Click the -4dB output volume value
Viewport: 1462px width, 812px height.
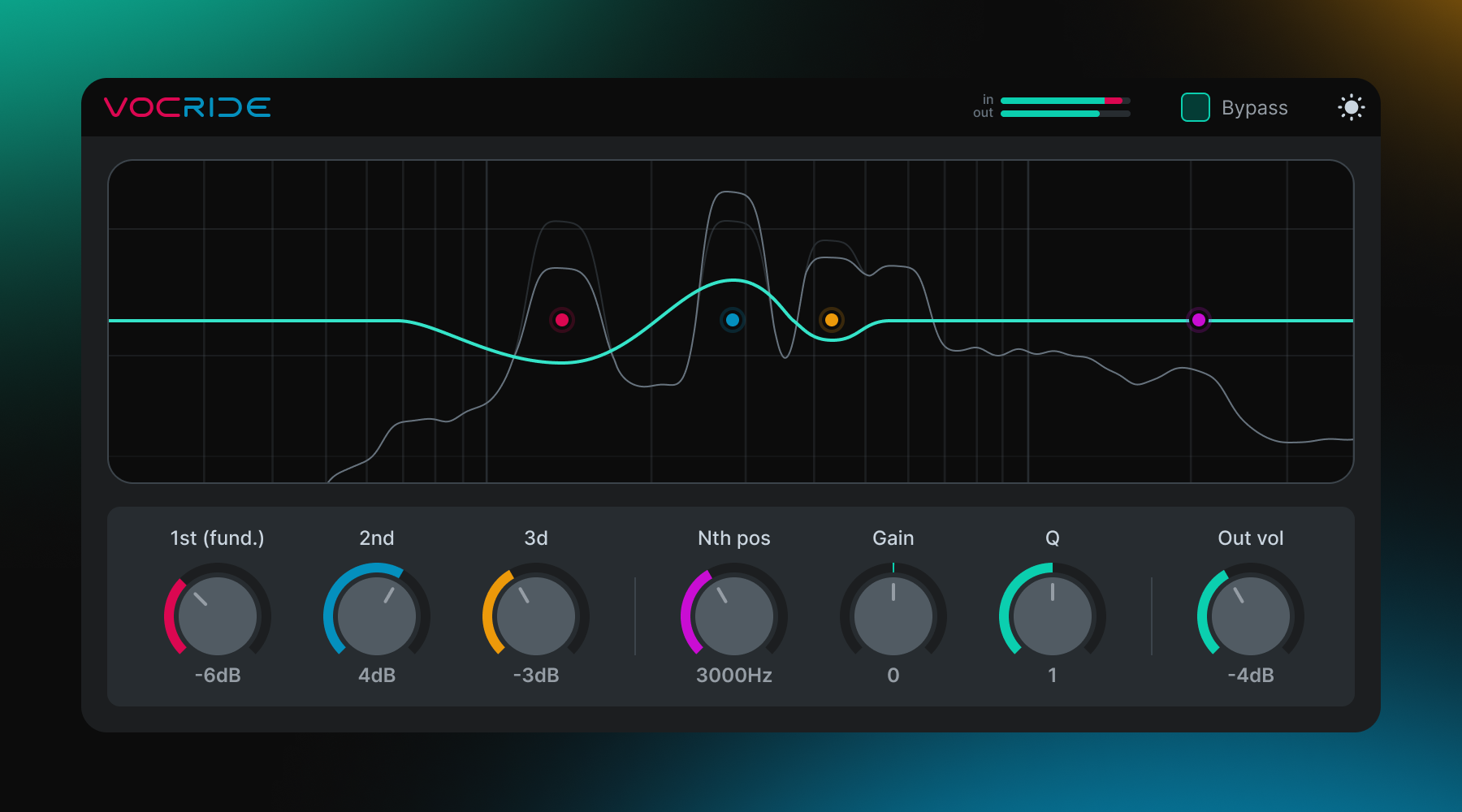click(1251, 676)
